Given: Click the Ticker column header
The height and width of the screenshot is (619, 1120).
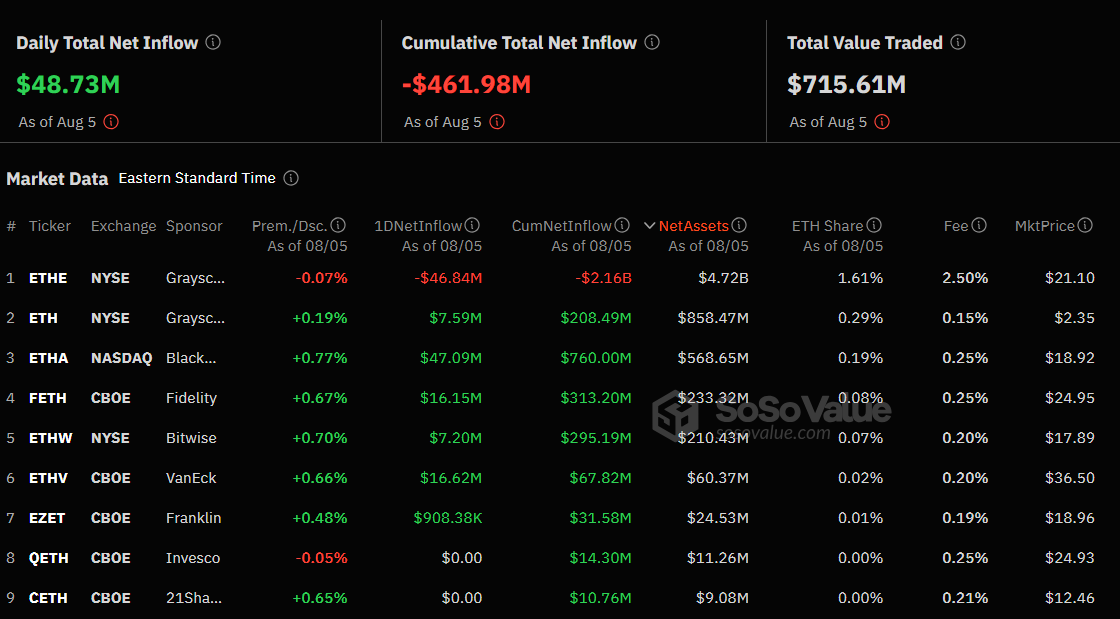Looking at the screenshot, I should tap(50, 226).
